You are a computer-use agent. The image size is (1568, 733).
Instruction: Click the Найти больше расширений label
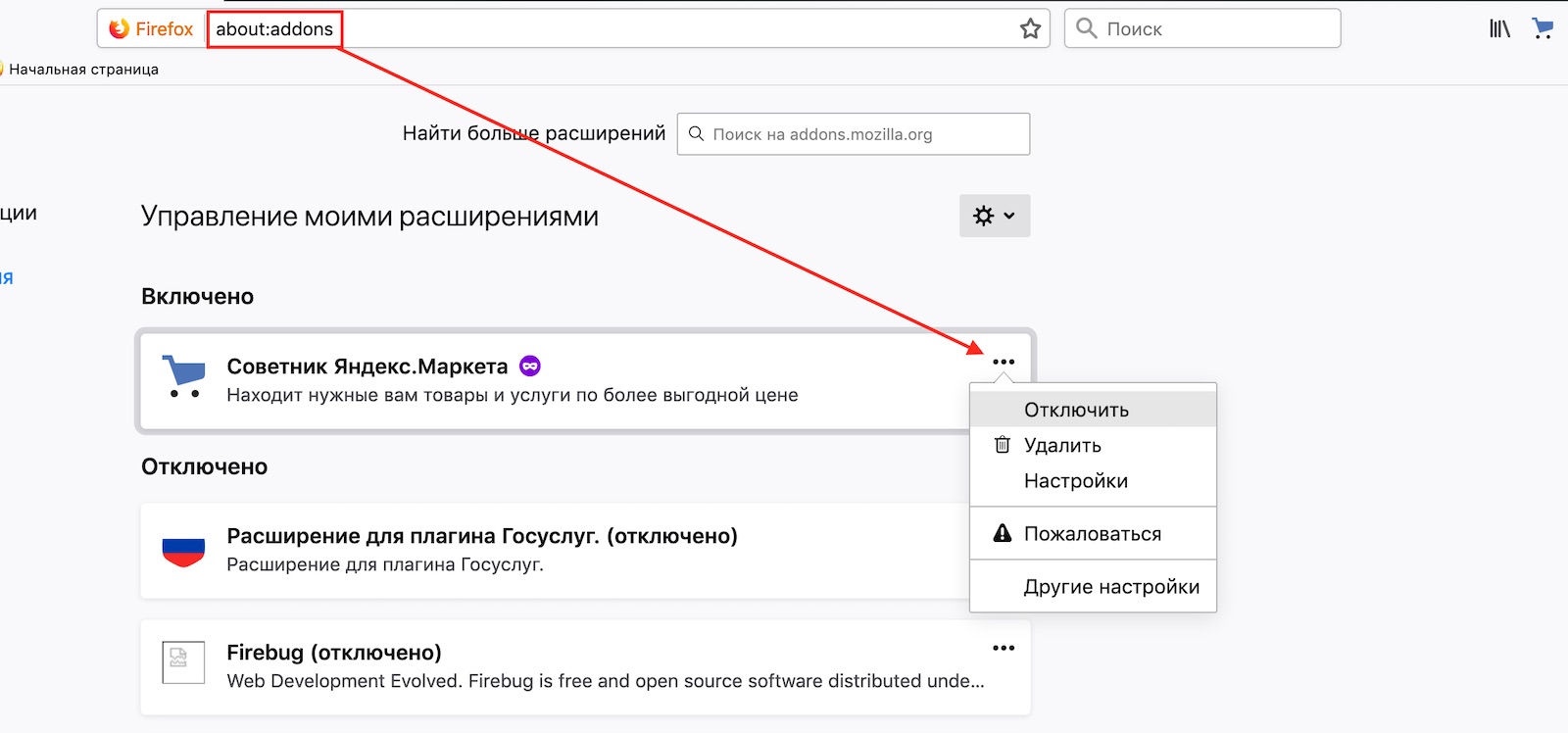534,133
